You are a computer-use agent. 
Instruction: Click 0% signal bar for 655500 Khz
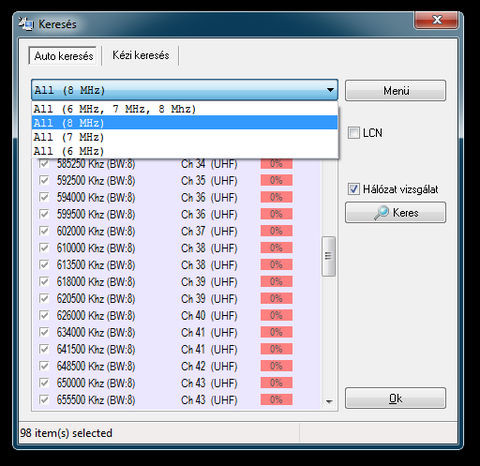click(276, 400)
